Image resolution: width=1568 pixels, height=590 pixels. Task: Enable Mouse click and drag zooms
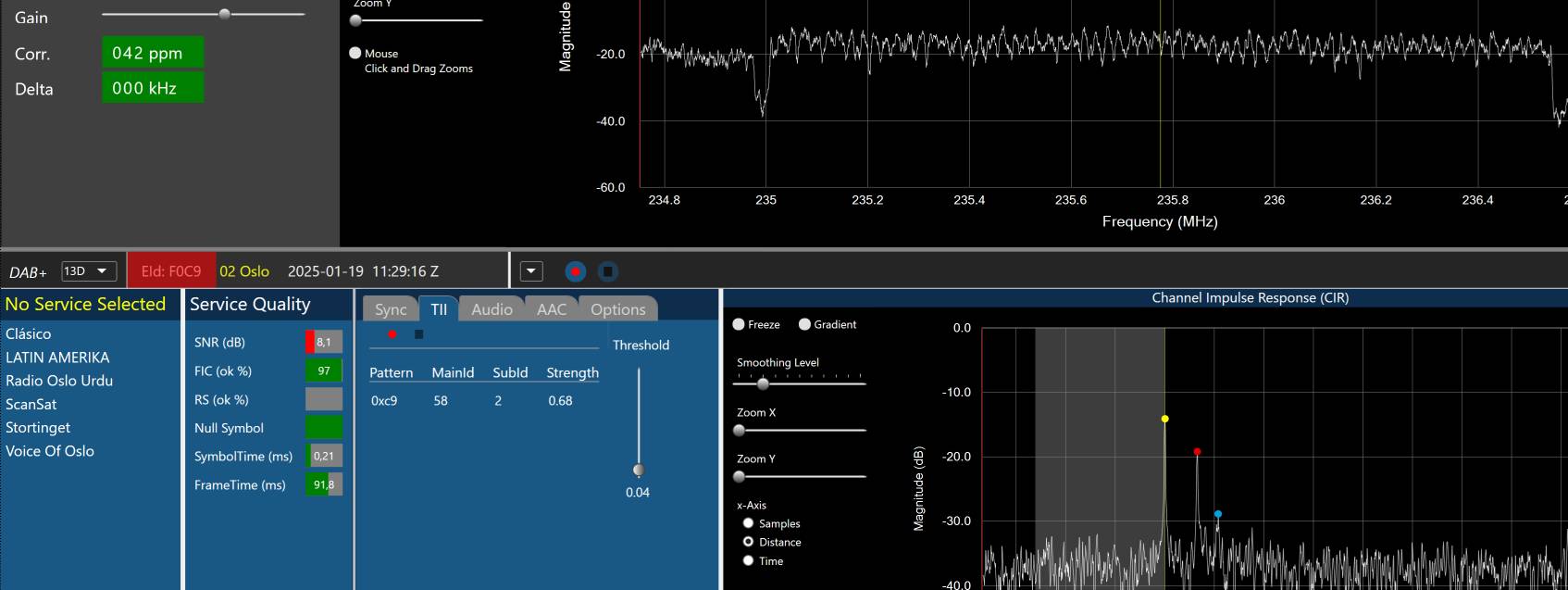pyautogui.click(x=355, y=54)
